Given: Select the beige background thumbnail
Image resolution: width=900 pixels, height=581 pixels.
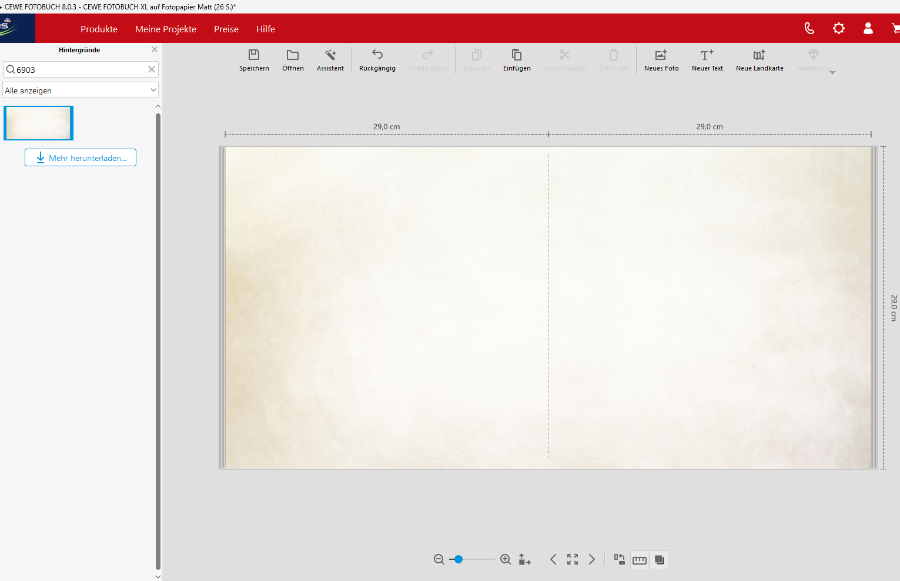Looking at the screenshot, I should click(39, 123).
